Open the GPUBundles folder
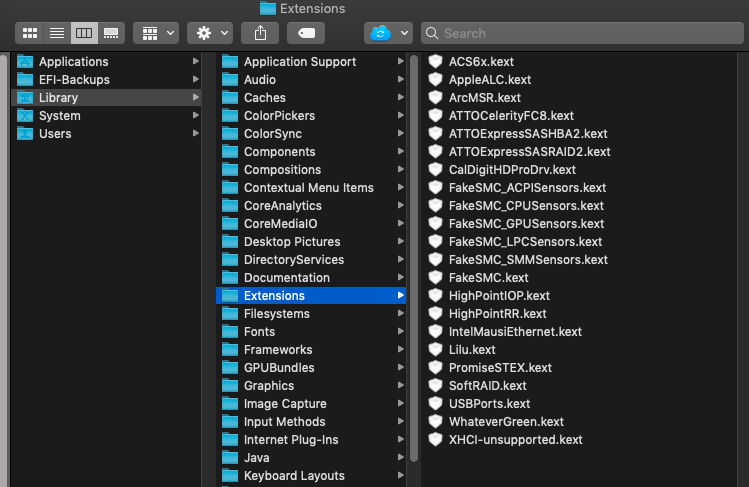The image size is (749, 487). [311, 368]
